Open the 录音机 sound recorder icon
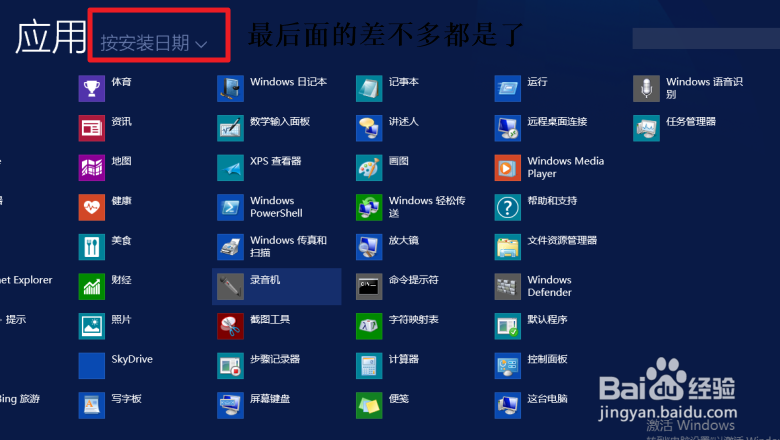Viewport: 780px width, 440px height. coord(230,286)
